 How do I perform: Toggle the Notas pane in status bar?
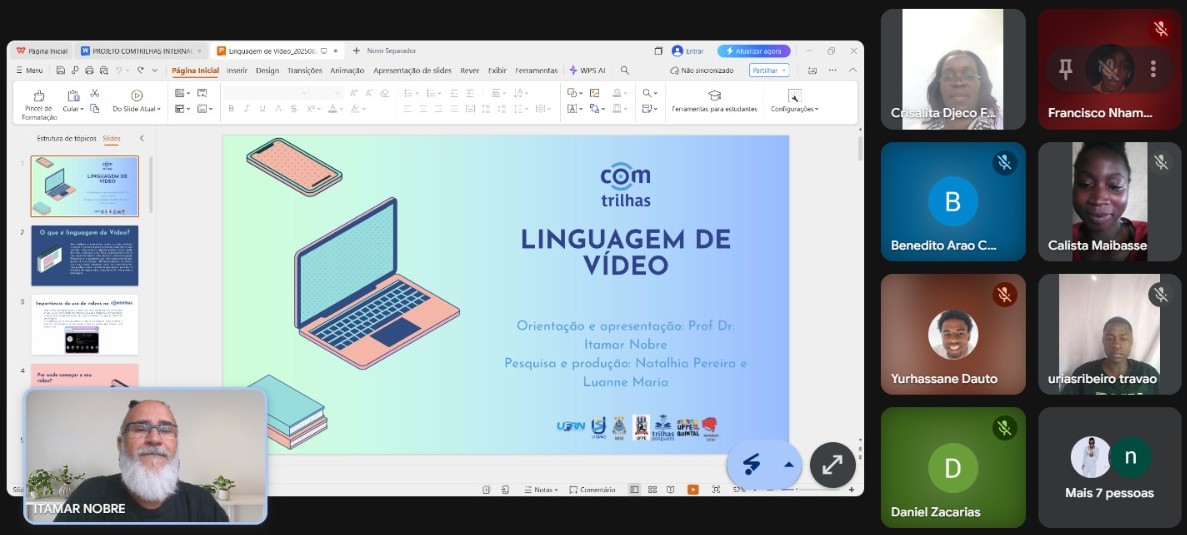[x=541, y=490]
